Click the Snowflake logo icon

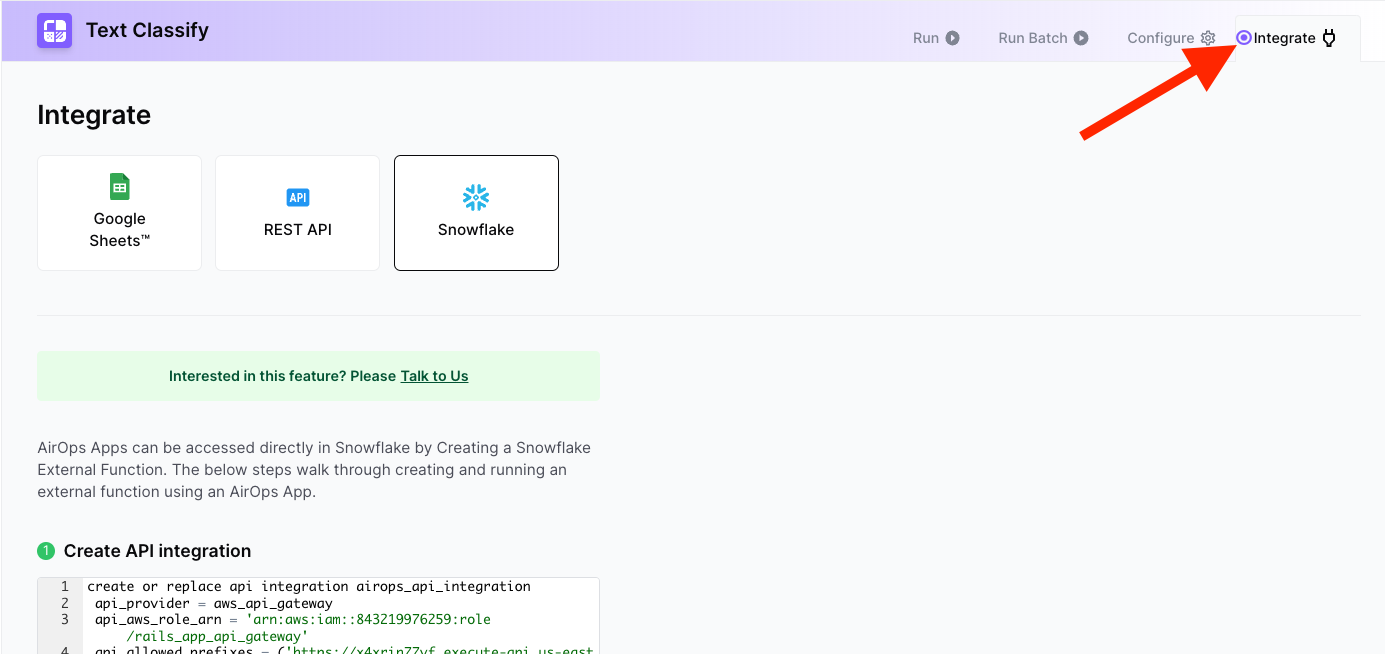click(476, 197)
